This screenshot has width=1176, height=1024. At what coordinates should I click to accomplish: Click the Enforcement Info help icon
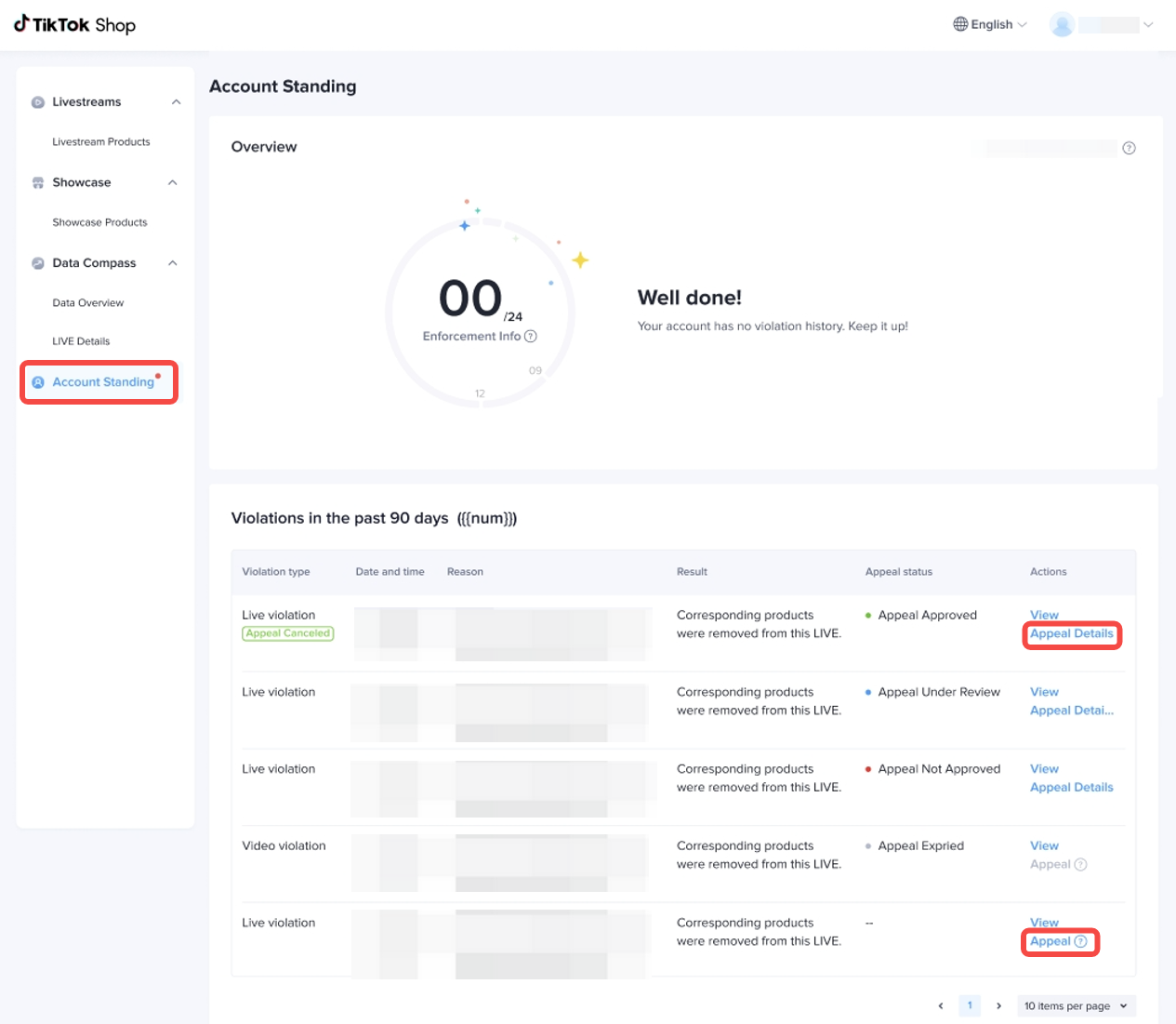[x=531, y=337]
